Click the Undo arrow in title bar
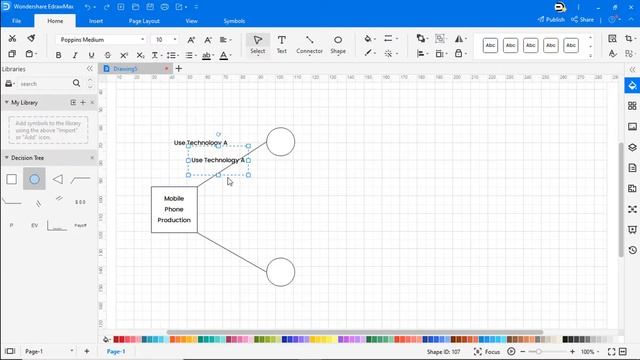Viewport: 640px width, 360px height. [88, 7]
